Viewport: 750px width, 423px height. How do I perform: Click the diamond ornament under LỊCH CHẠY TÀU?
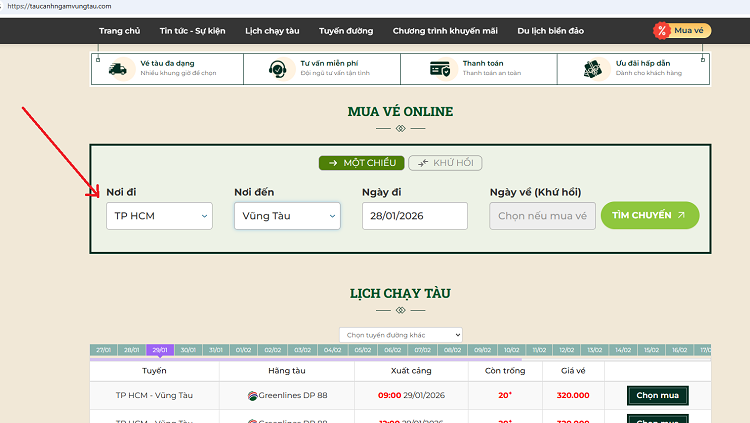(x=400, y=310)
